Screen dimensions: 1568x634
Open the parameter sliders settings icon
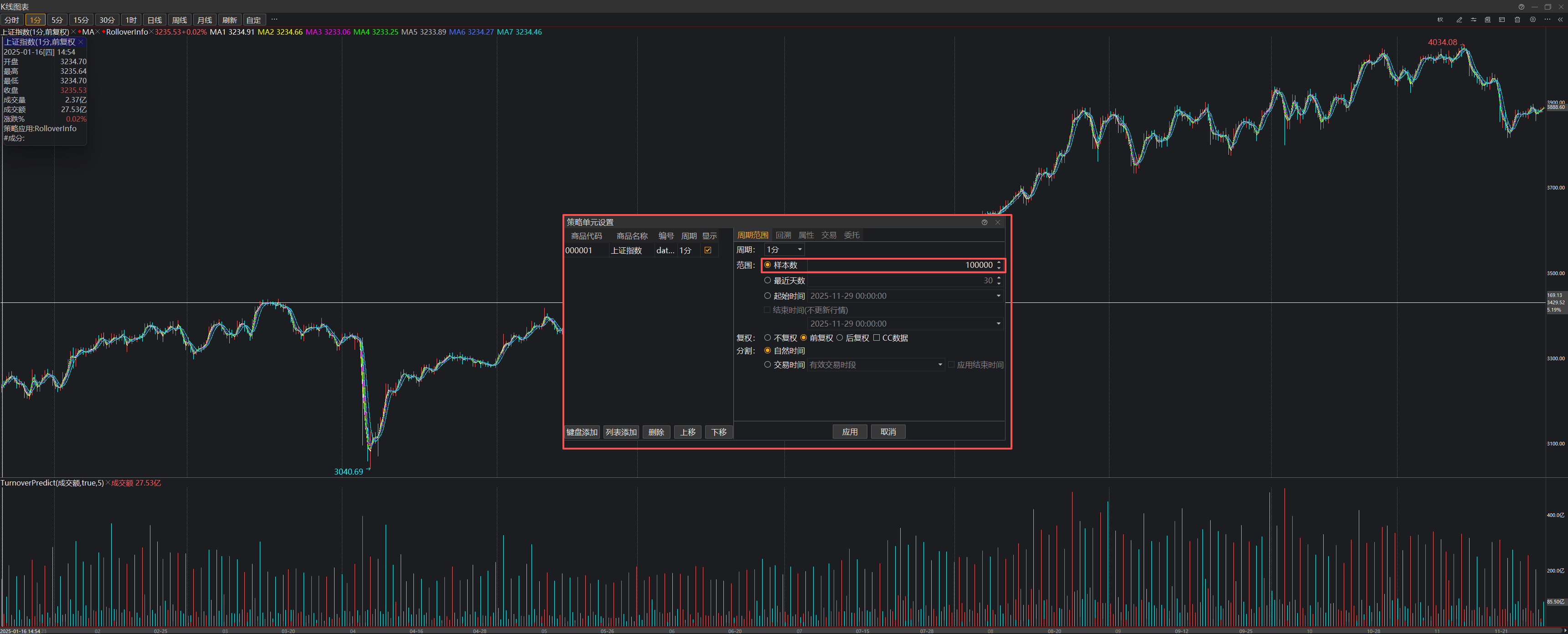point(1474,20)
